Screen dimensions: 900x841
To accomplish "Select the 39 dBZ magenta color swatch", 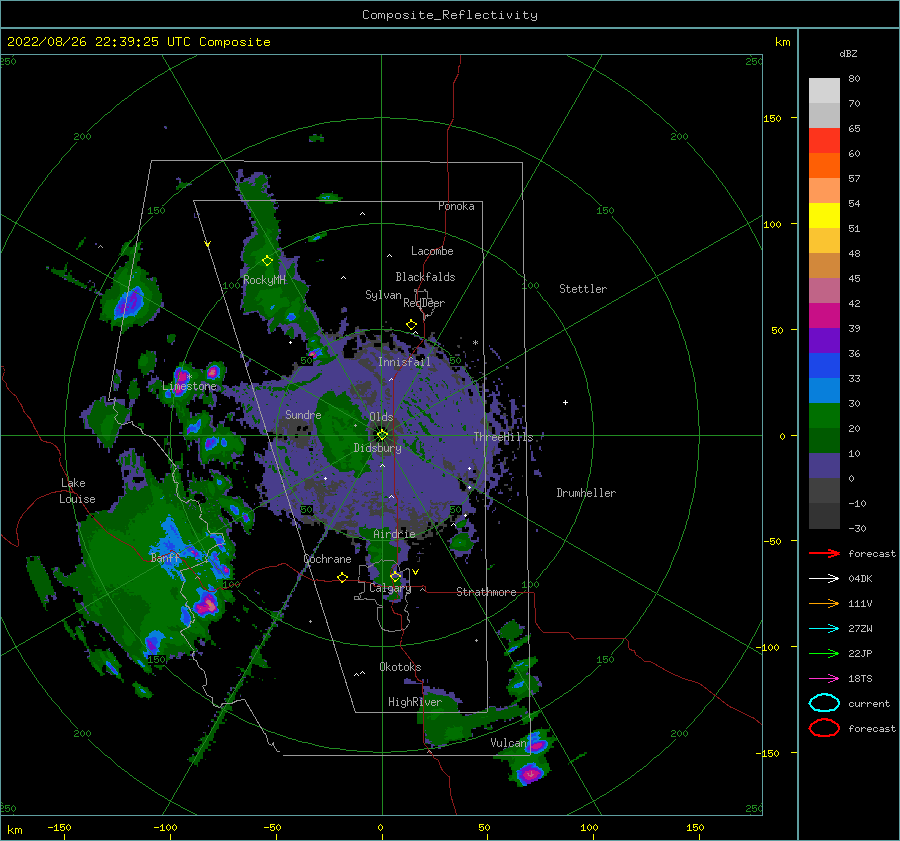I will 824,315.
